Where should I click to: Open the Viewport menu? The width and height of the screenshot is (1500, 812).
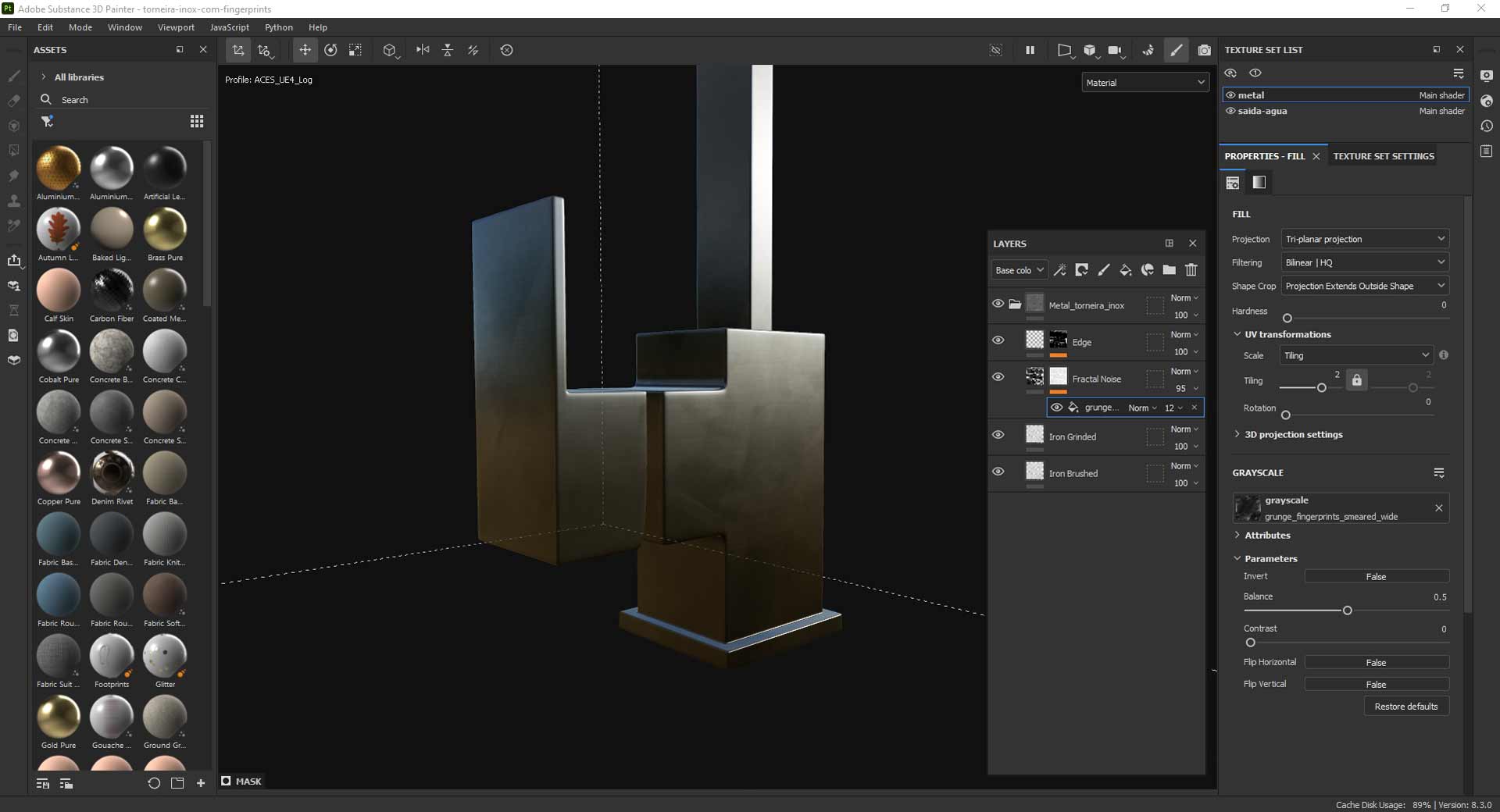pos(176,27)
